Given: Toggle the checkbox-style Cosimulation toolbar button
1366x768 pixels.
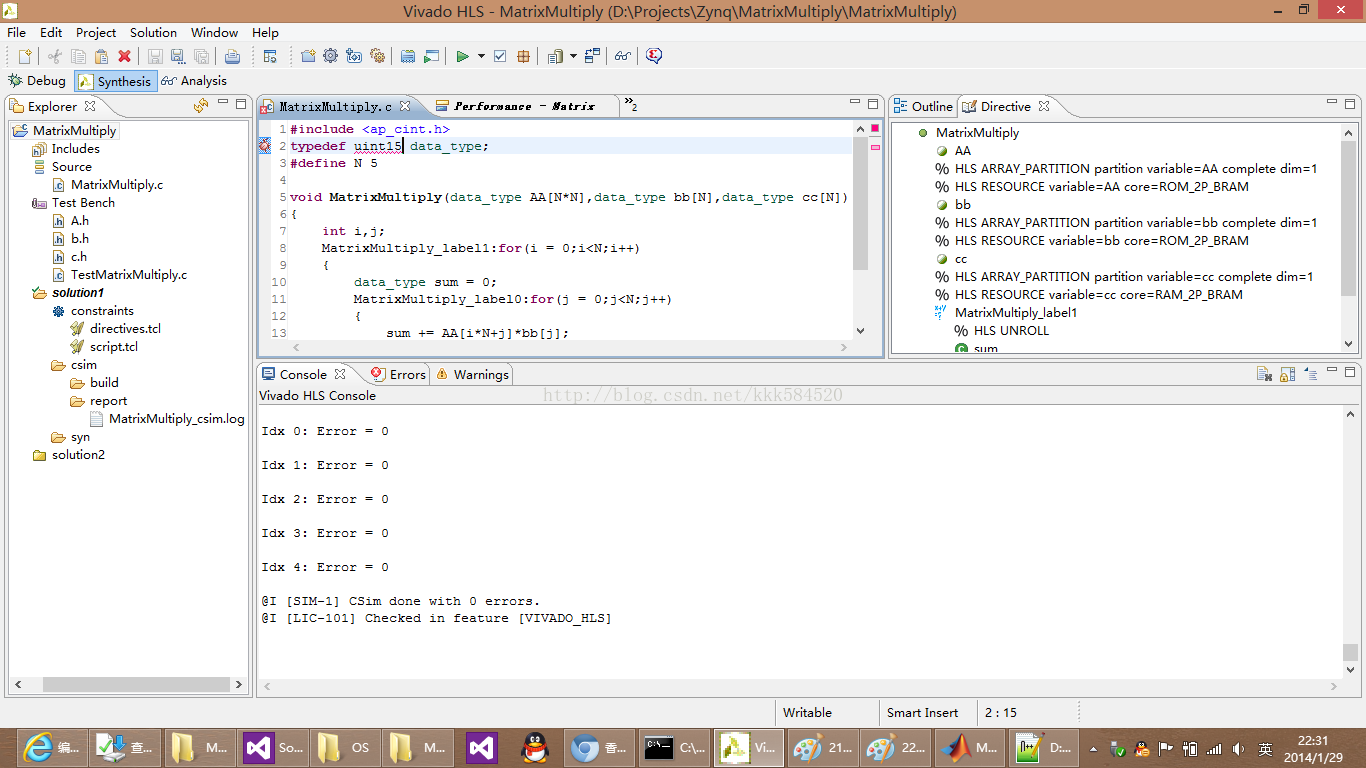Looking at the screenshot, I should (500, 56).
